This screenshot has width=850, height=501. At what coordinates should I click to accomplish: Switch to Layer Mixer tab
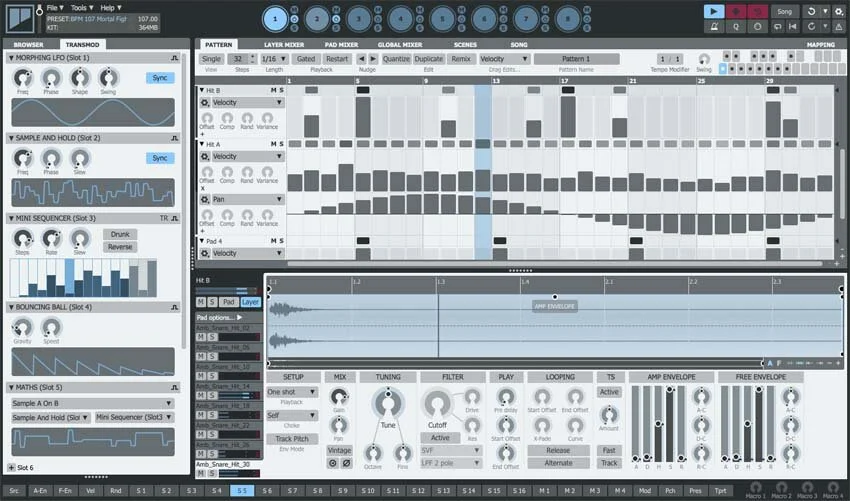click(284, 44)
